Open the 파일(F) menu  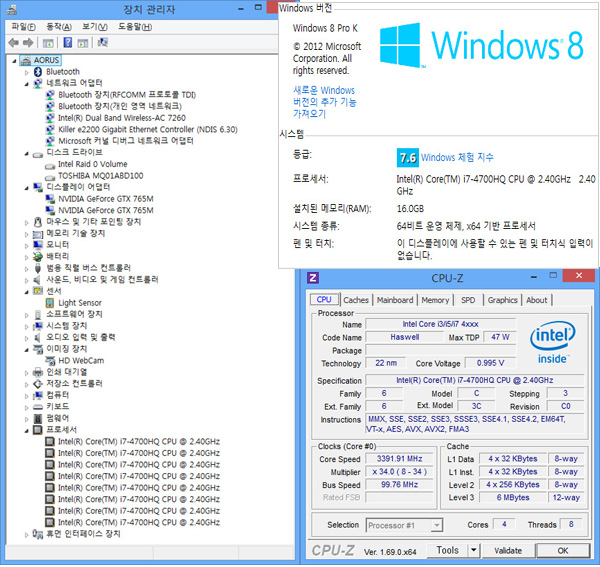[x=23, y=26]
